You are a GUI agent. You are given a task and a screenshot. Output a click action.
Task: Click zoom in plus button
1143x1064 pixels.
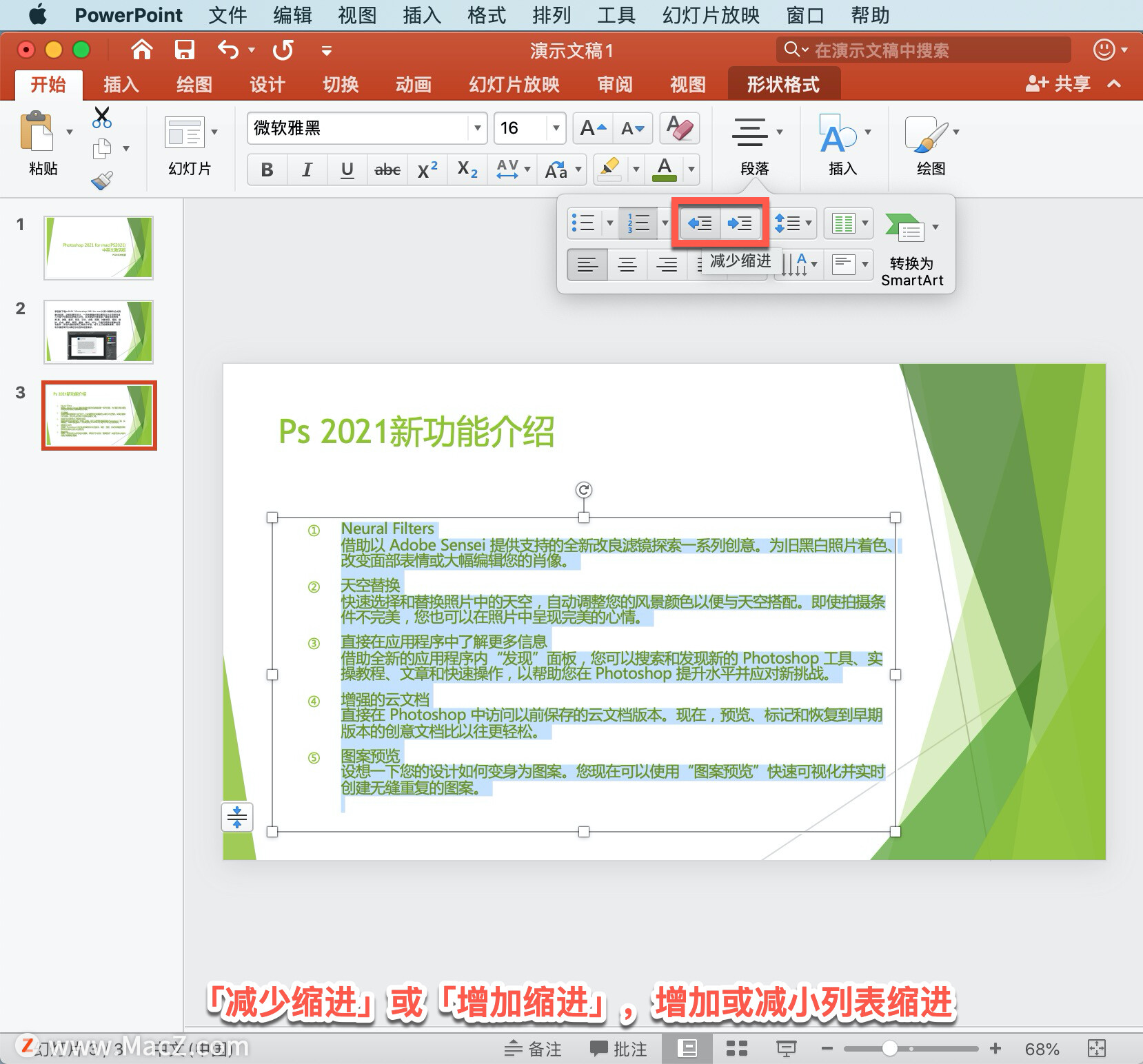pos(995,1049)
